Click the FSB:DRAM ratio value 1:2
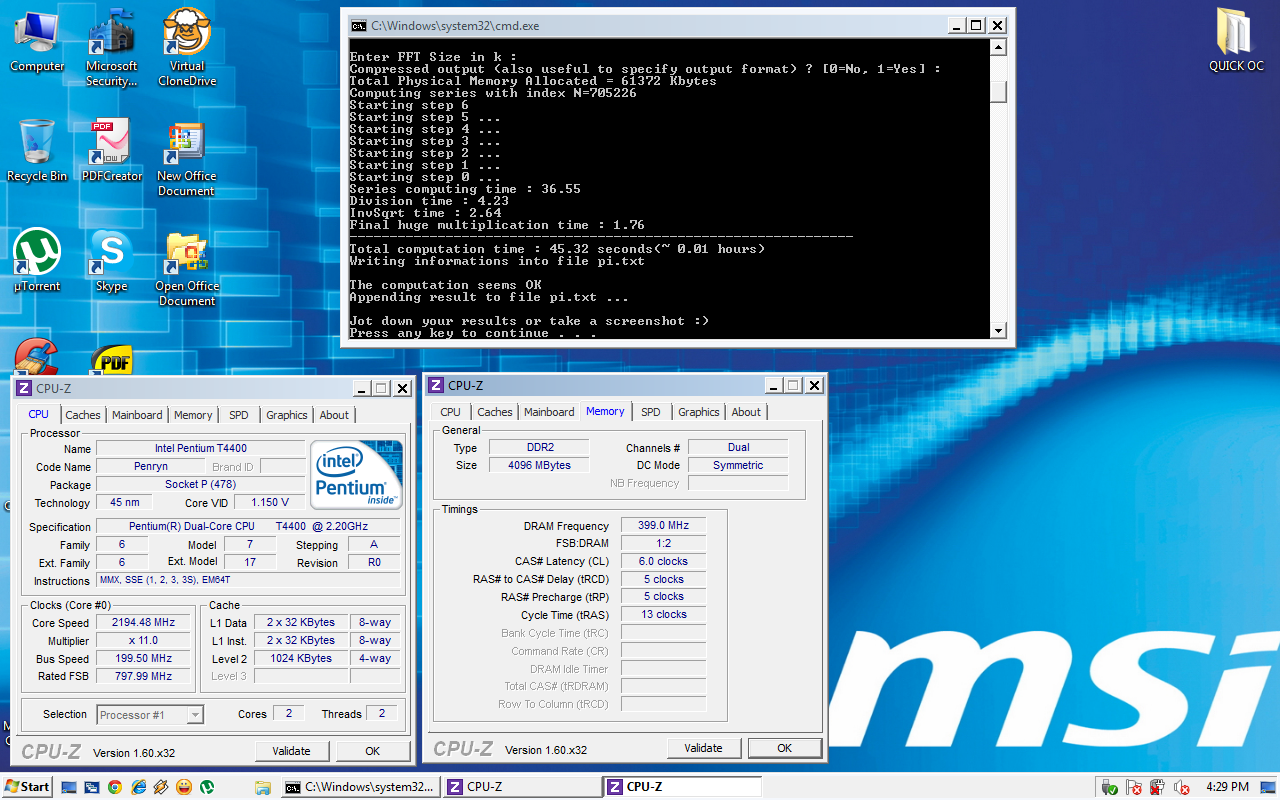Image resolution: width=1280 pixels, height=800 pixels. [x=663, y=544]
